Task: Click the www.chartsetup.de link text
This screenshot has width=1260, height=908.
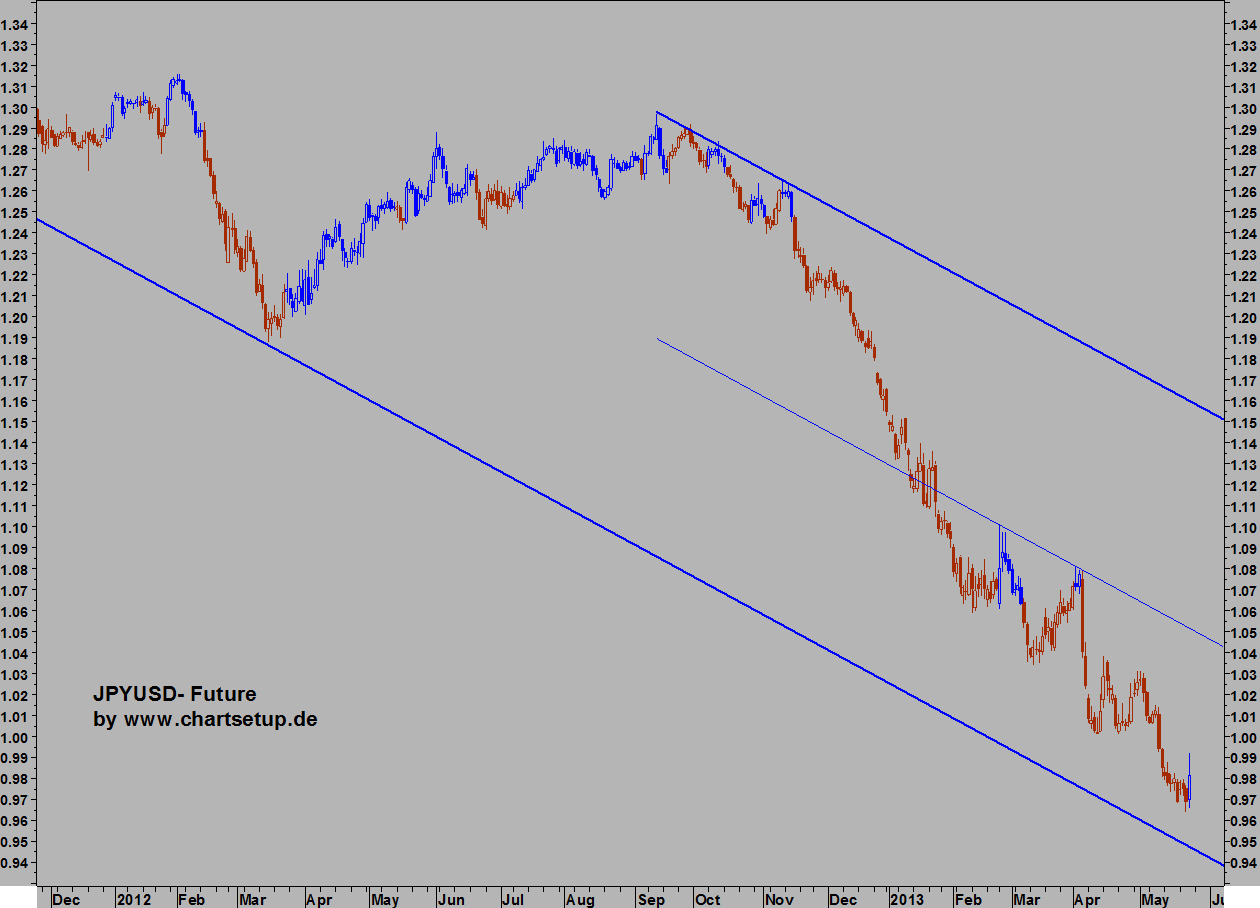Action: point(220,719)
